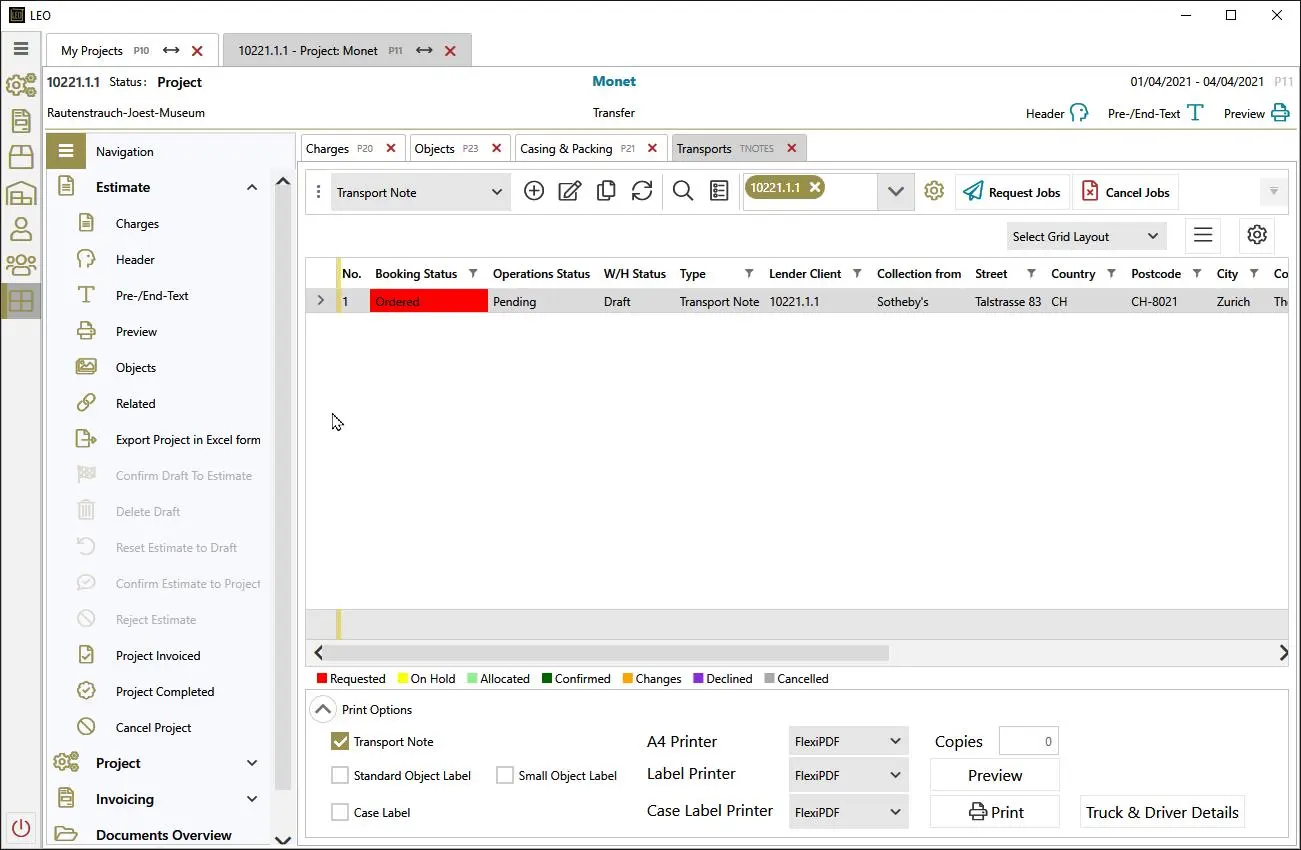The height and width of the screenshot is (850, 1301).
Task: Open the Select Grid Layout dropdown
Action: pos(1087,236)
